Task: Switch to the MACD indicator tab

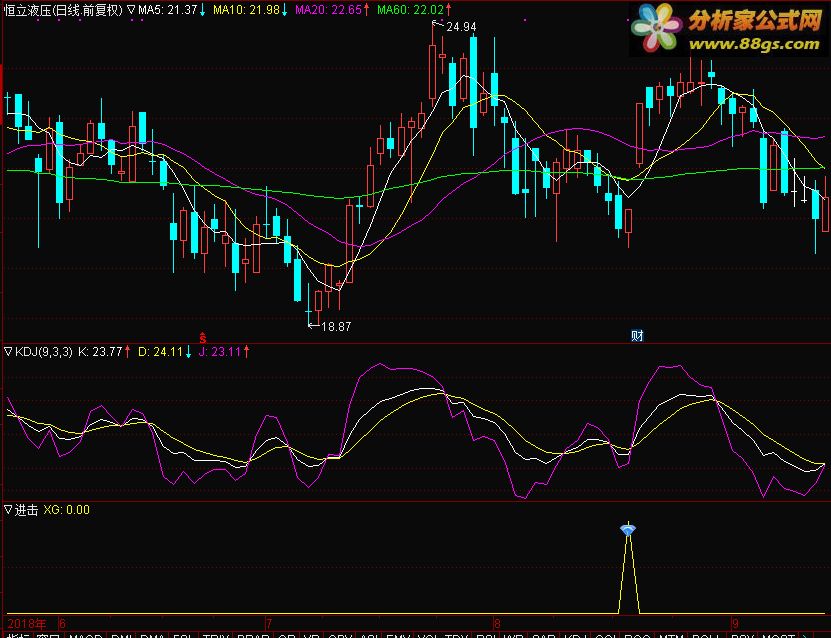Action: pyautogui.click(x=86, y=635)
